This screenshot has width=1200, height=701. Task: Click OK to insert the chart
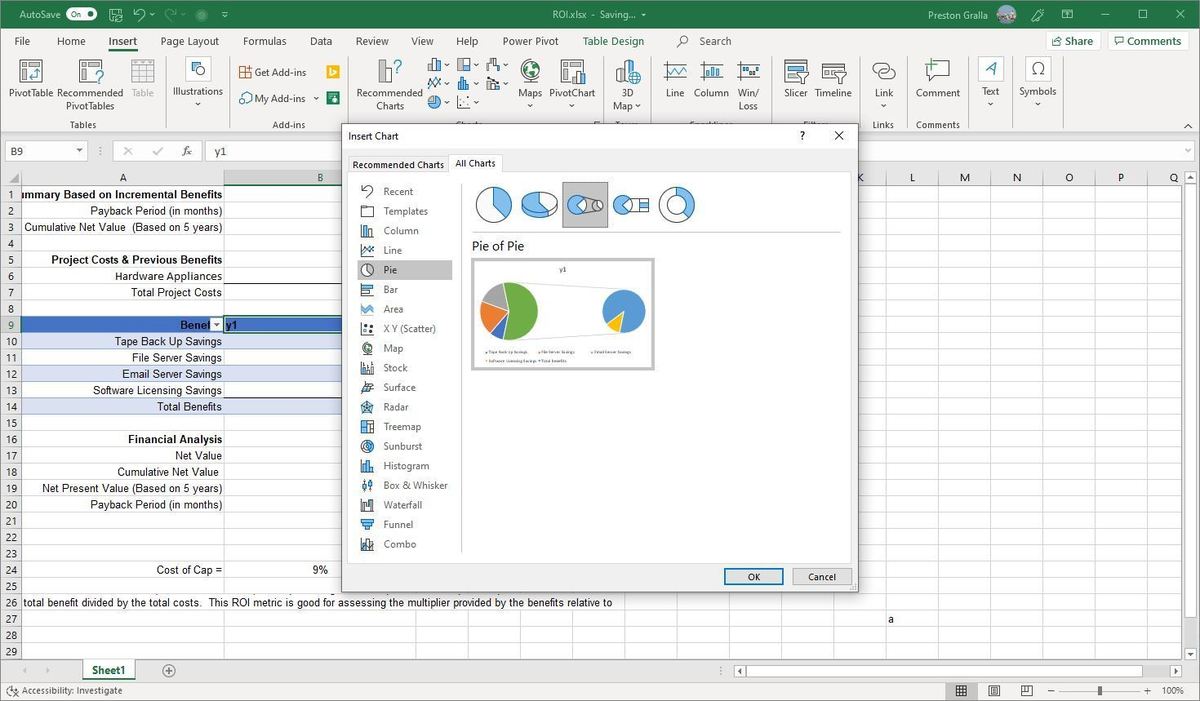[x=753, y=576]
